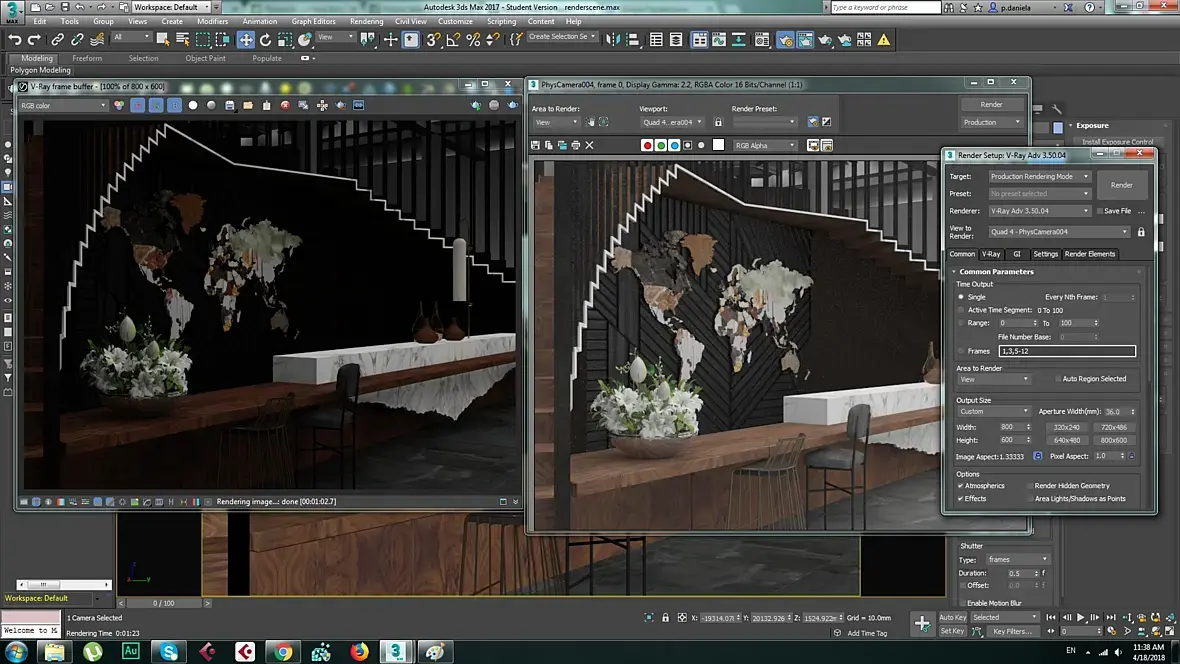Click Save image icon in PhysCamera004 window
1180x664 pixels.
click(x=536, y=145)
